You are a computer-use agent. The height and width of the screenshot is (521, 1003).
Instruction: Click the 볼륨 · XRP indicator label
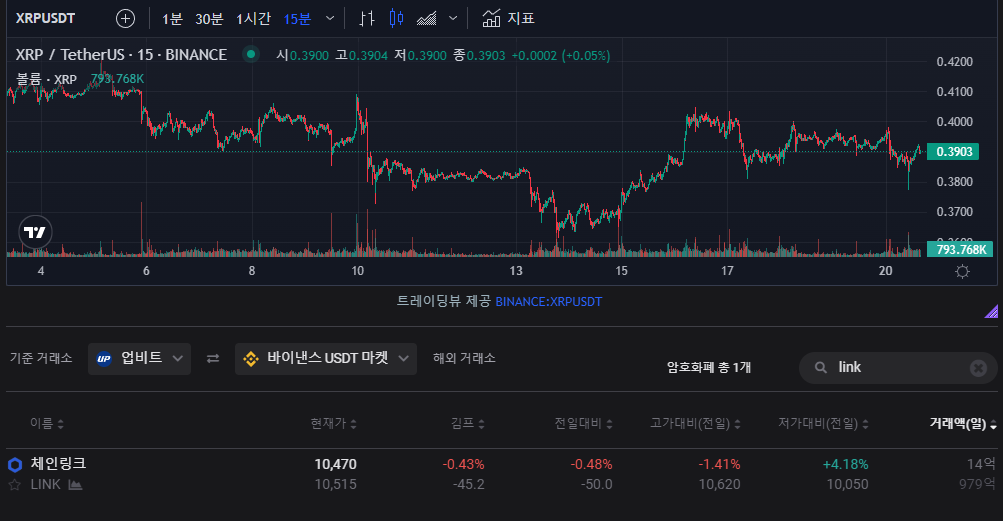point(46,79)
